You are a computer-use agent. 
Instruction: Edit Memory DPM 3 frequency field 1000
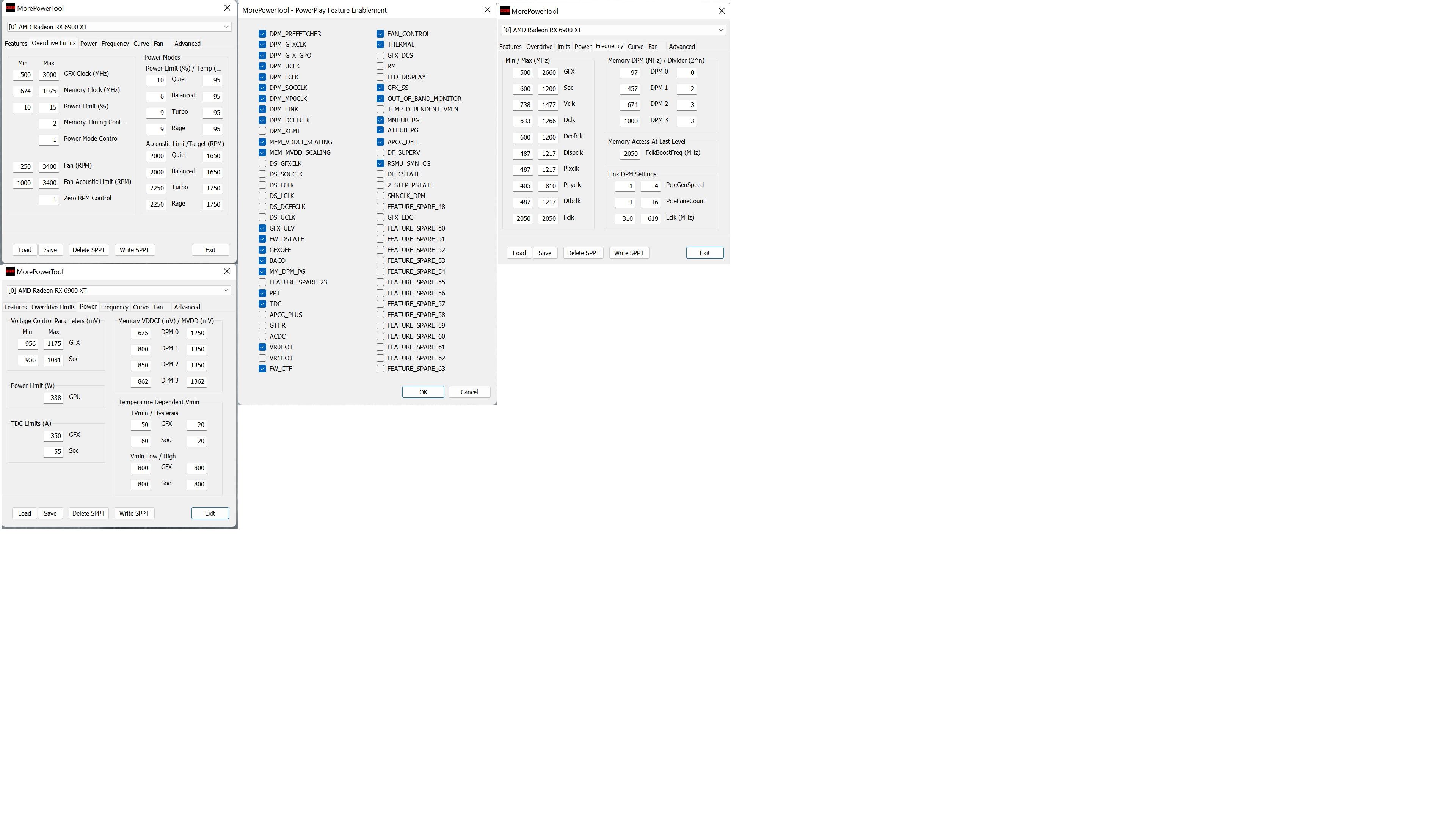(x=630, y=121)
